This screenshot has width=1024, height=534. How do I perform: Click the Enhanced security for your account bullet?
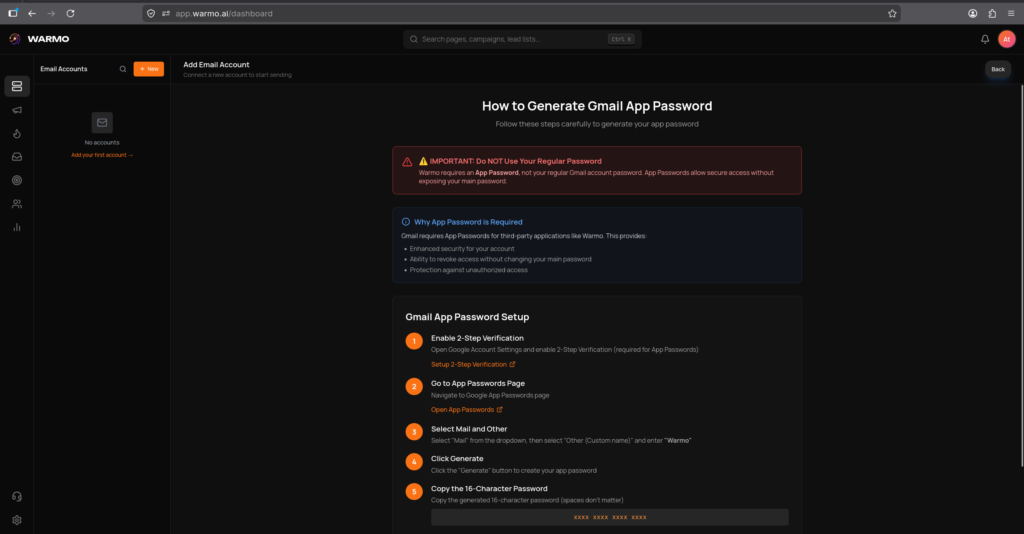tap(462, 249)
